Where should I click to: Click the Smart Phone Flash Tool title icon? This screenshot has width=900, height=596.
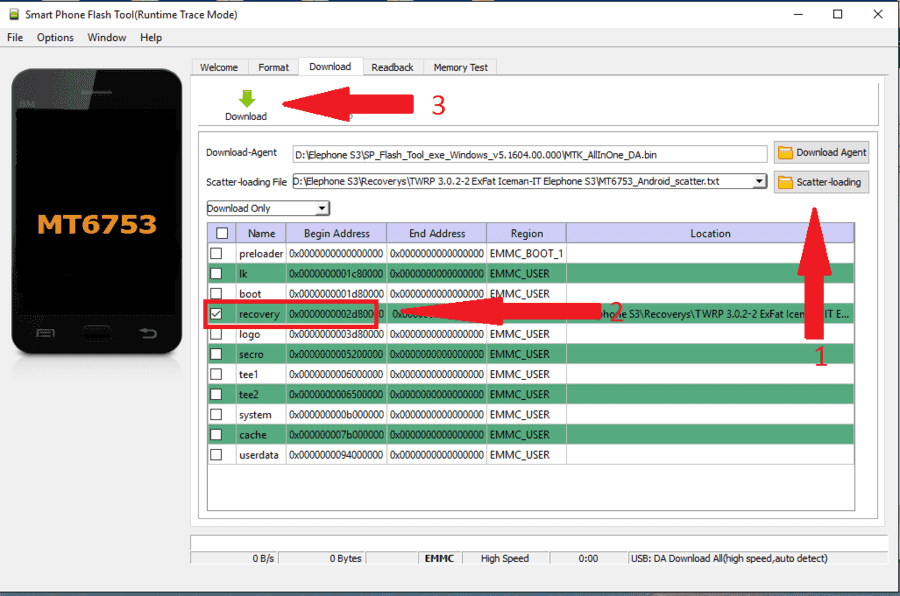click(14, 14)
